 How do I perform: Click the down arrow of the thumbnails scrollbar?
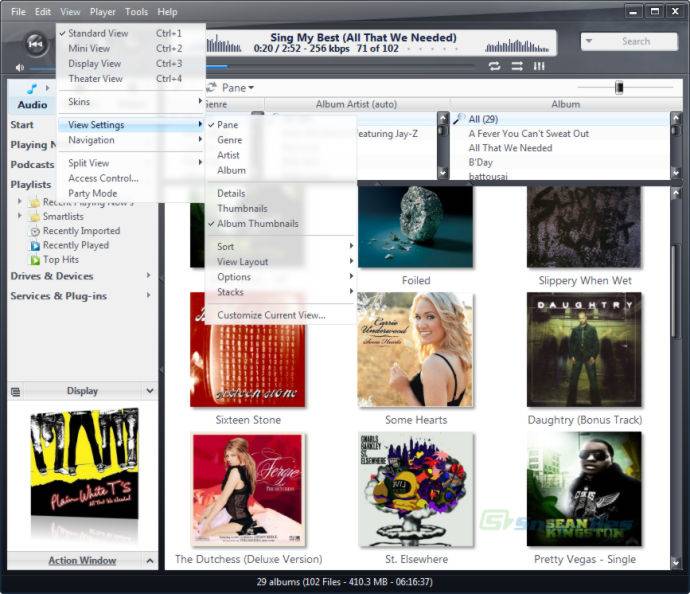(x=676, y=562)
